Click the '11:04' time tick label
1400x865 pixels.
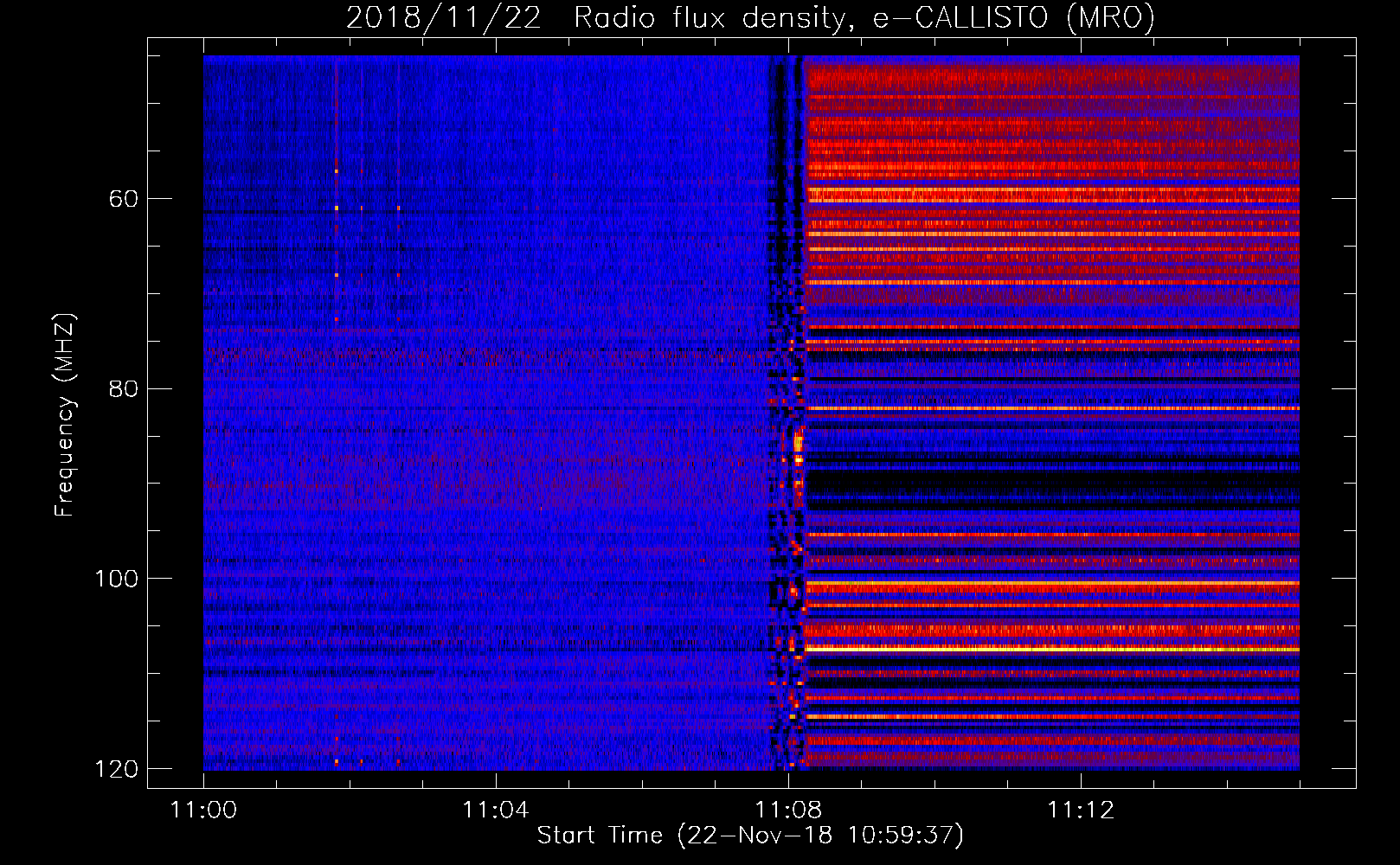coord(495,810)
